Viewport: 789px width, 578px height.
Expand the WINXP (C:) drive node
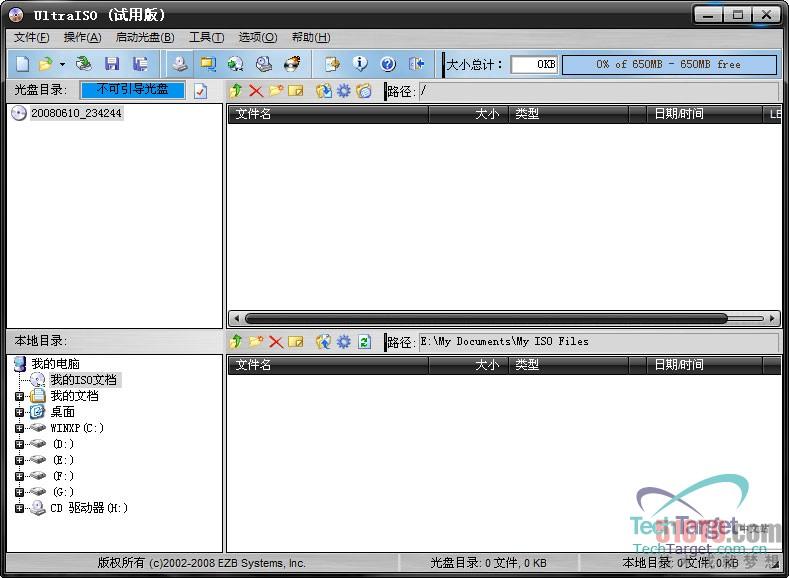(x=19, y=428)
